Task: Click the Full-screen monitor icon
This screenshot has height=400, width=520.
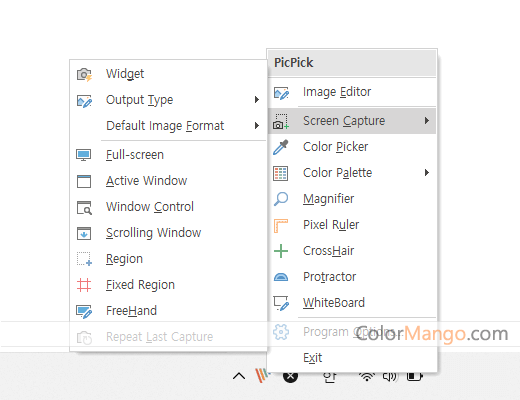Action: click(x=83, y=155)
